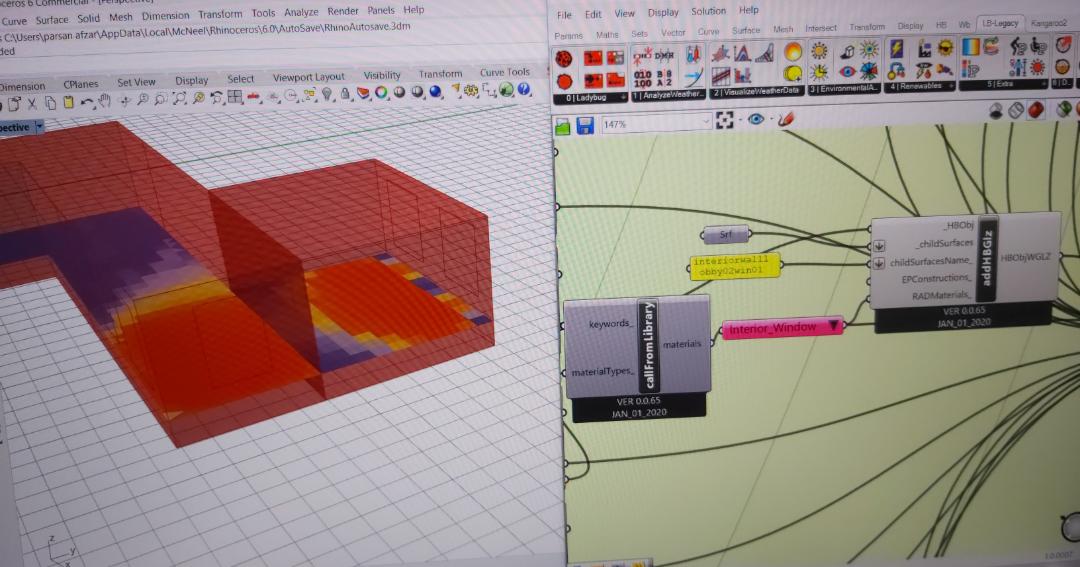Toggle no-preview mode button in Grasshopper
The width and height of the screenshot is (1080, 567).
click(x=996, y=110)
